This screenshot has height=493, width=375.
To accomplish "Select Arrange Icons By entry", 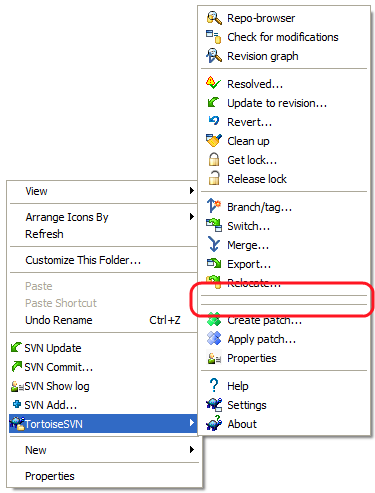I will click(67, 217).
